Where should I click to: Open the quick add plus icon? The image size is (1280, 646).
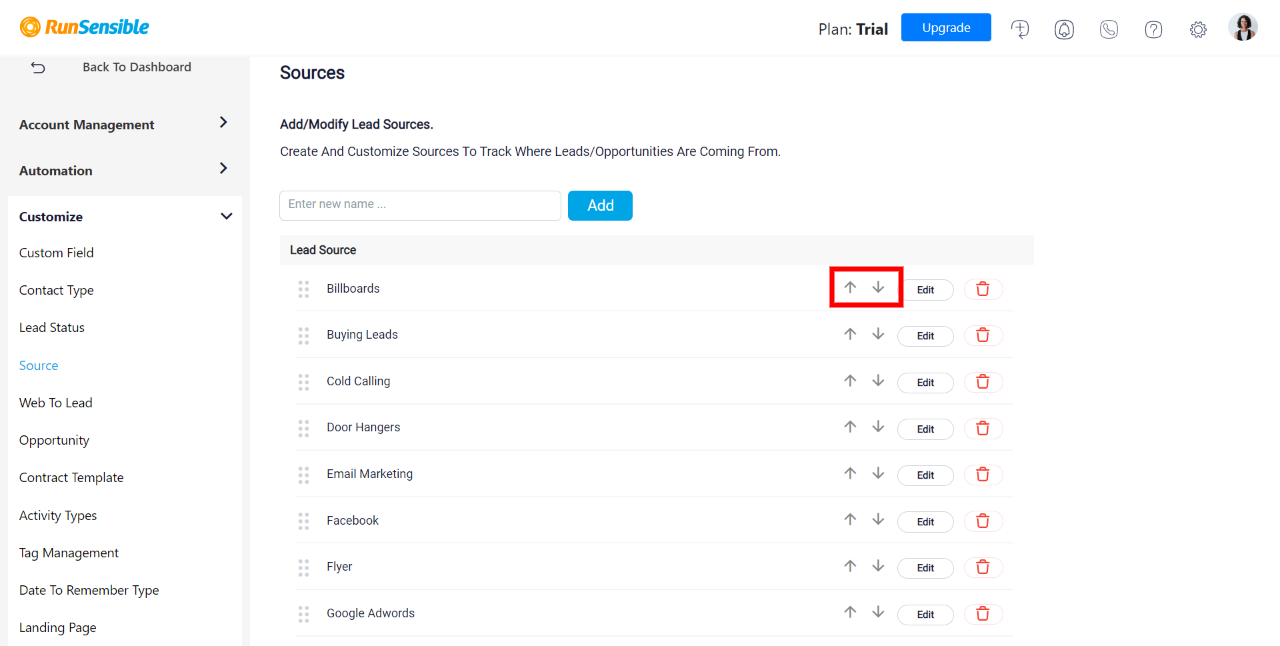tap(1020, 29)
